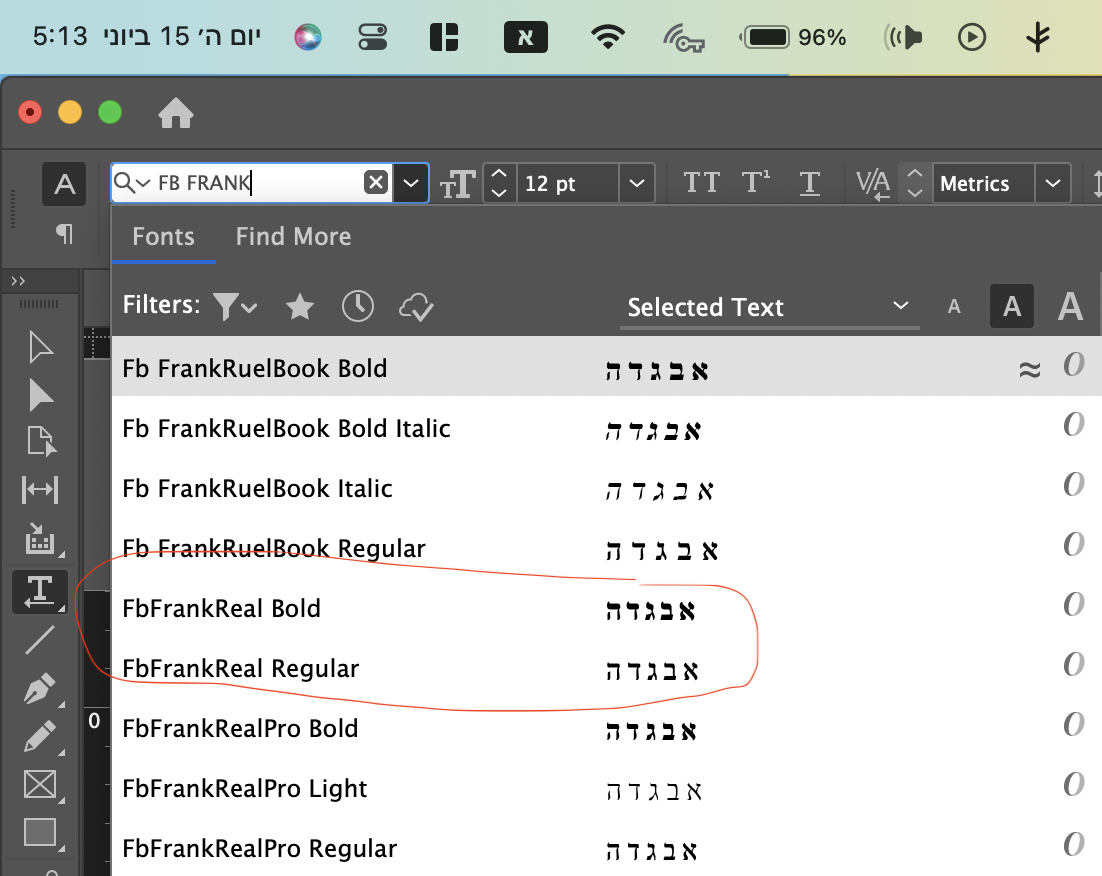1102x876 pixels.
Task: Clear the font search field
Action: (376, 183)
